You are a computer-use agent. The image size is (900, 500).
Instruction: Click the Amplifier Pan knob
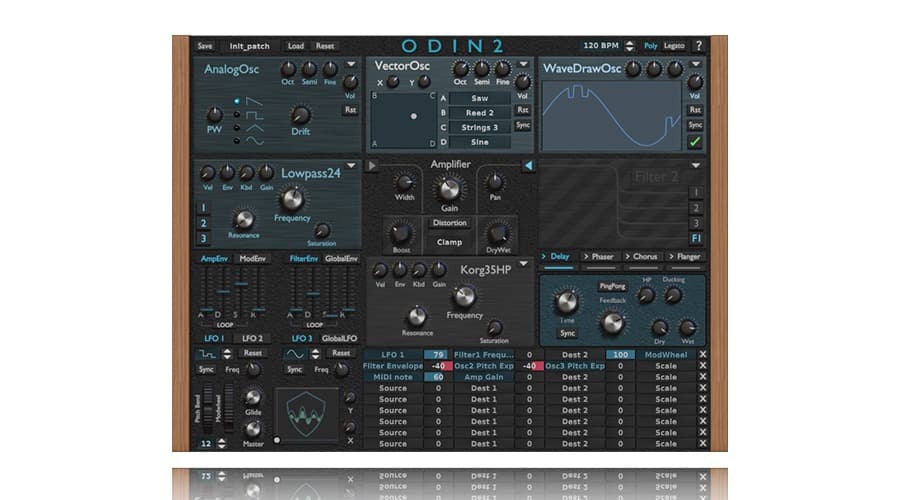[x=494, y=183]
